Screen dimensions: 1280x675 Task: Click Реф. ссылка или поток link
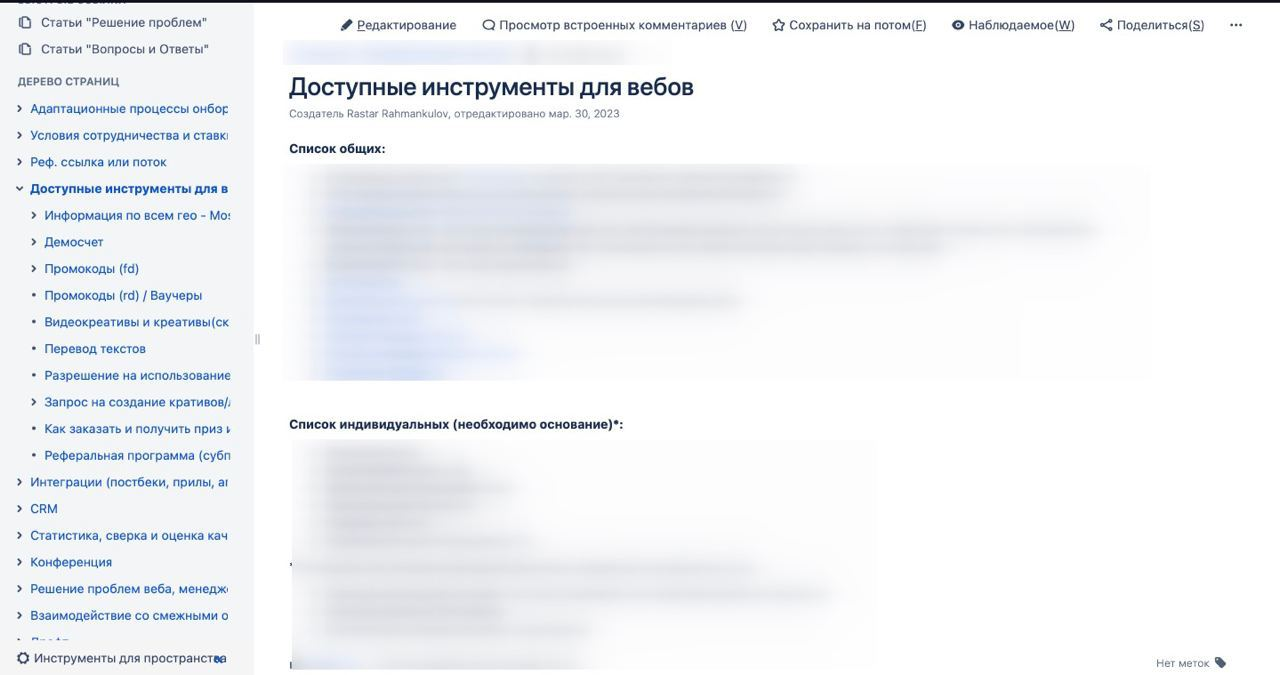click(x=98, y=162)
